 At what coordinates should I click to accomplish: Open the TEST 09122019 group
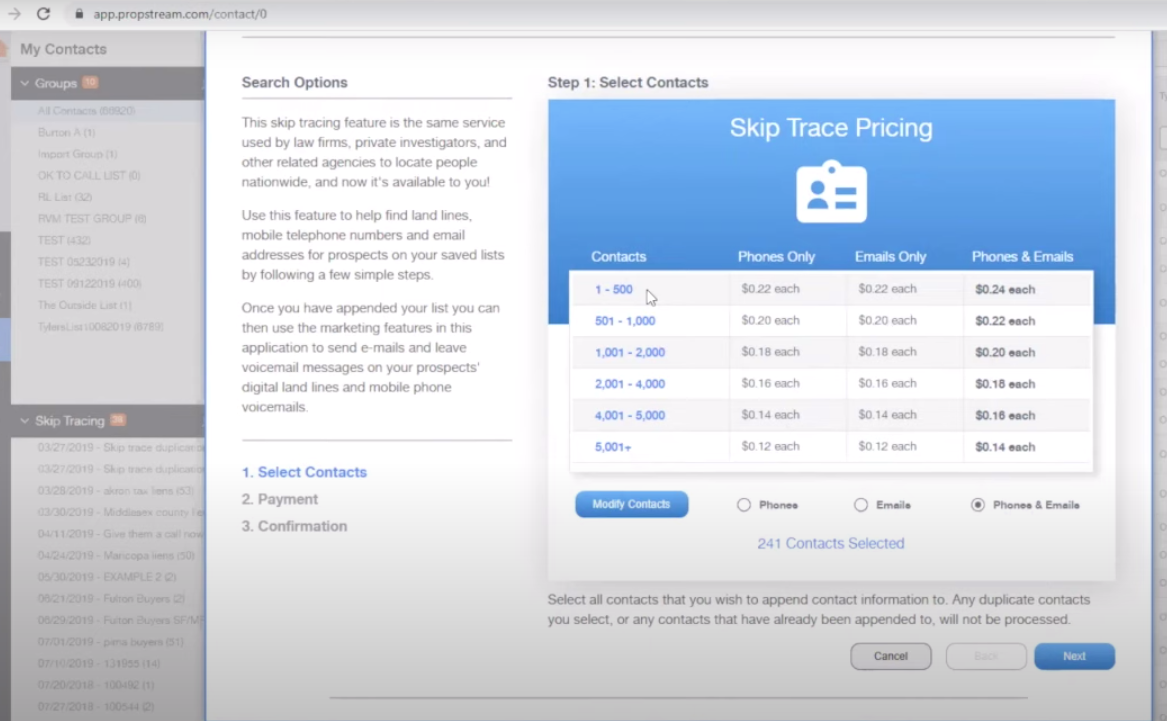point(89,283)
